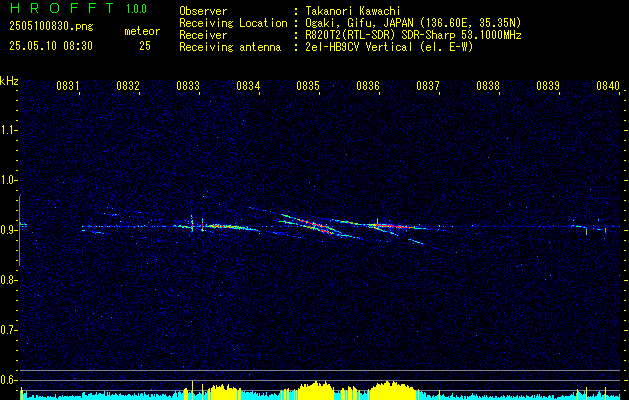Click the 0839 time axis marker

548,85
